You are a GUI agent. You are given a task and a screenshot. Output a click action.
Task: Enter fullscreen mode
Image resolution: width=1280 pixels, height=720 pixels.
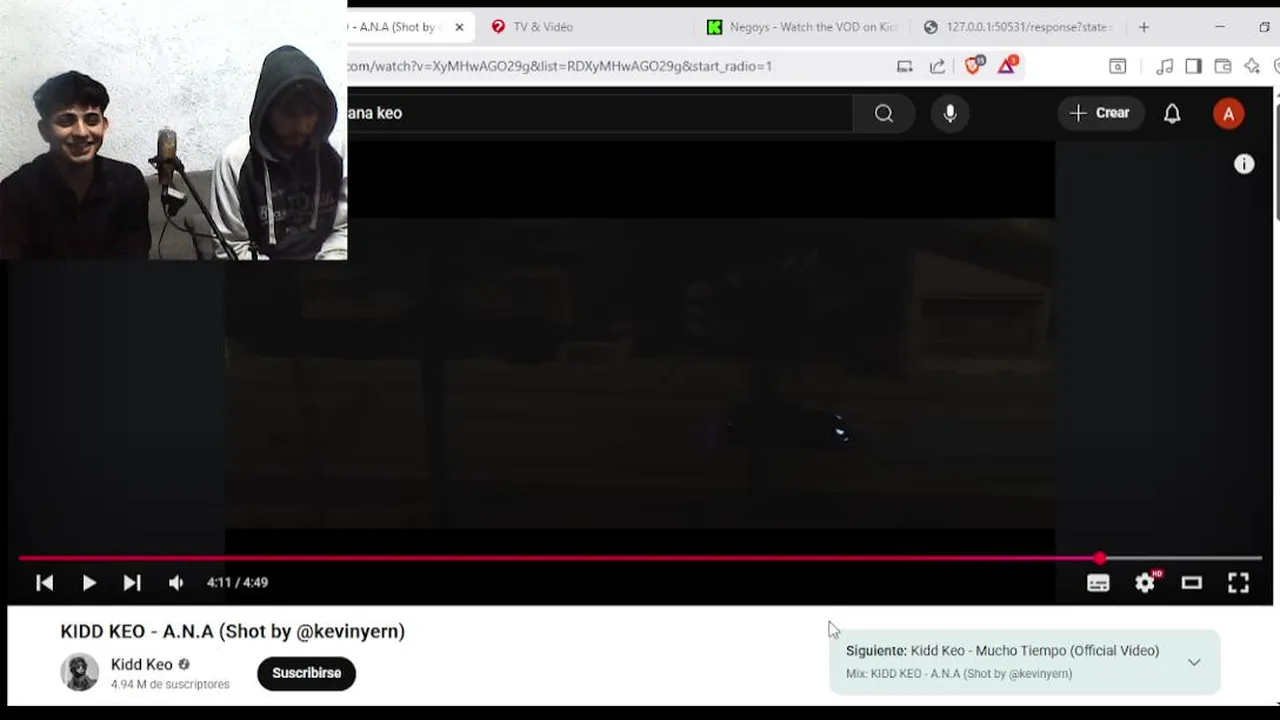tap(1238, 583)
